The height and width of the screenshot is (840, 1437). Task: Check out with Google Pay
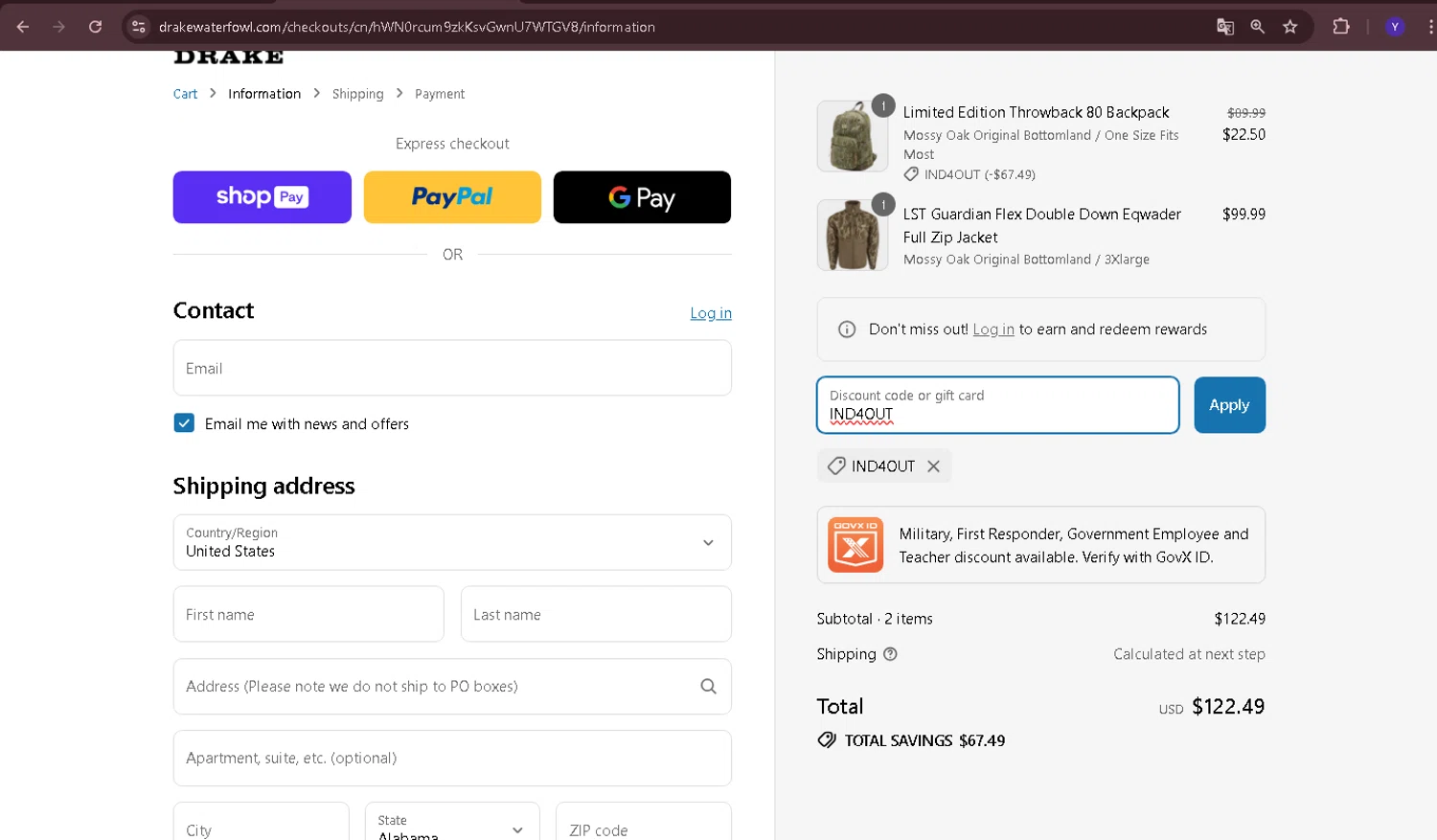[x=642, y=197]
